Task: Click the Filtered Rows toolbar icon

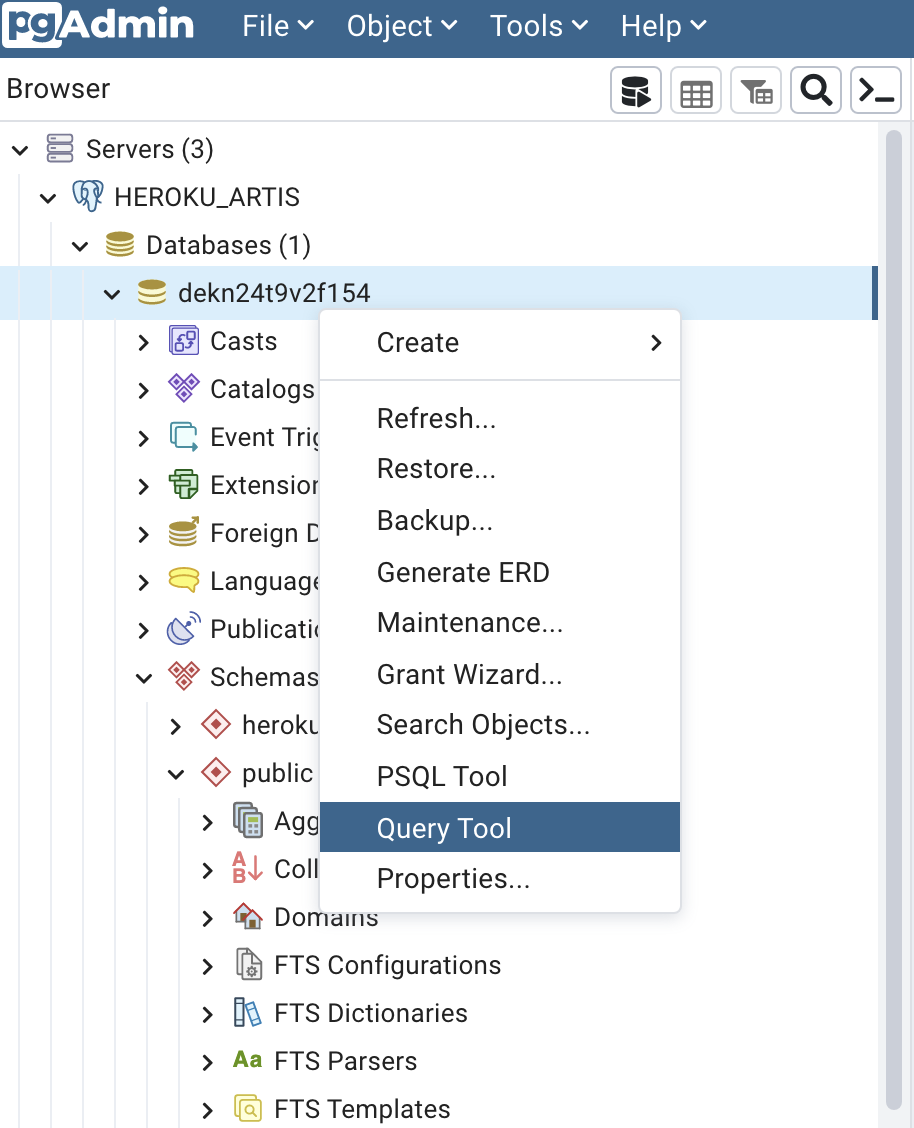Action: (756, 91)
